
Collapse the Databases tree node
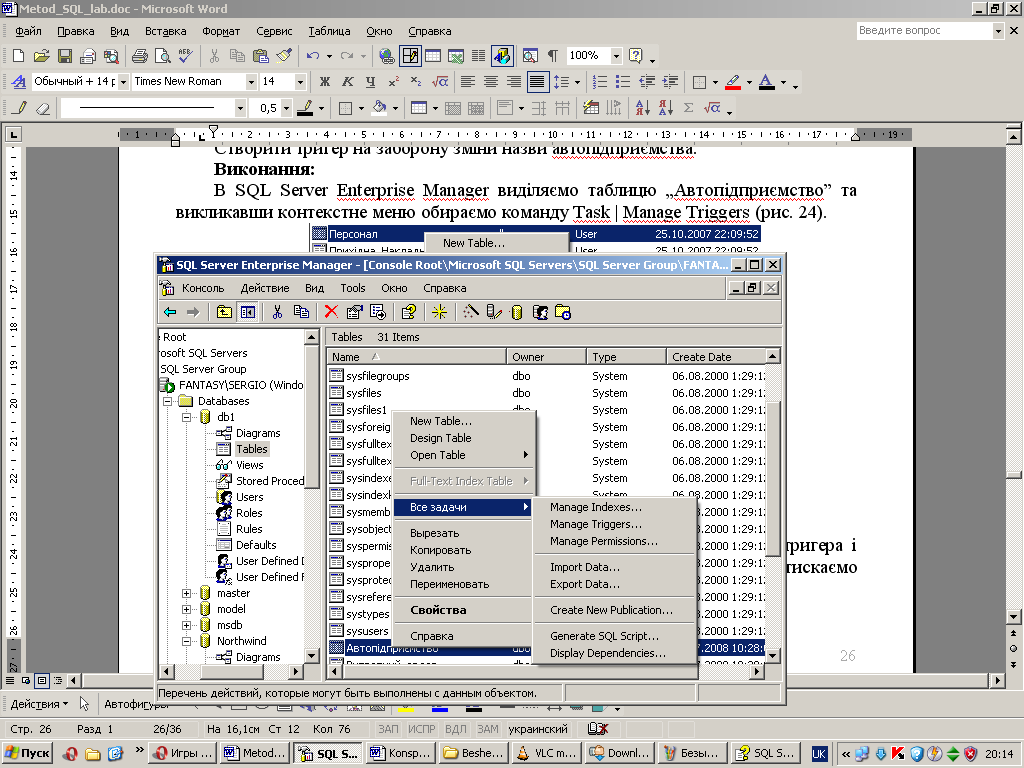click(x=168, y=401)
